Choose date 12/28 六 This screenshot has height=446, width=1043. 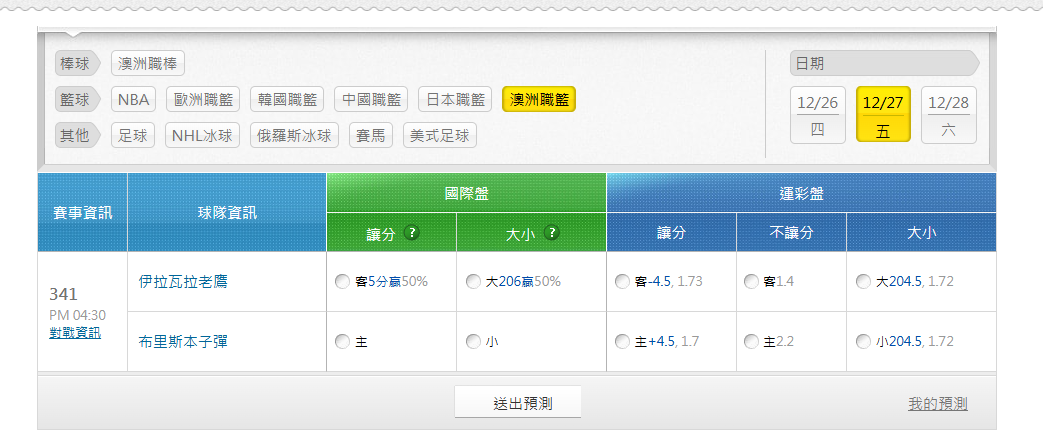(949, 115)
